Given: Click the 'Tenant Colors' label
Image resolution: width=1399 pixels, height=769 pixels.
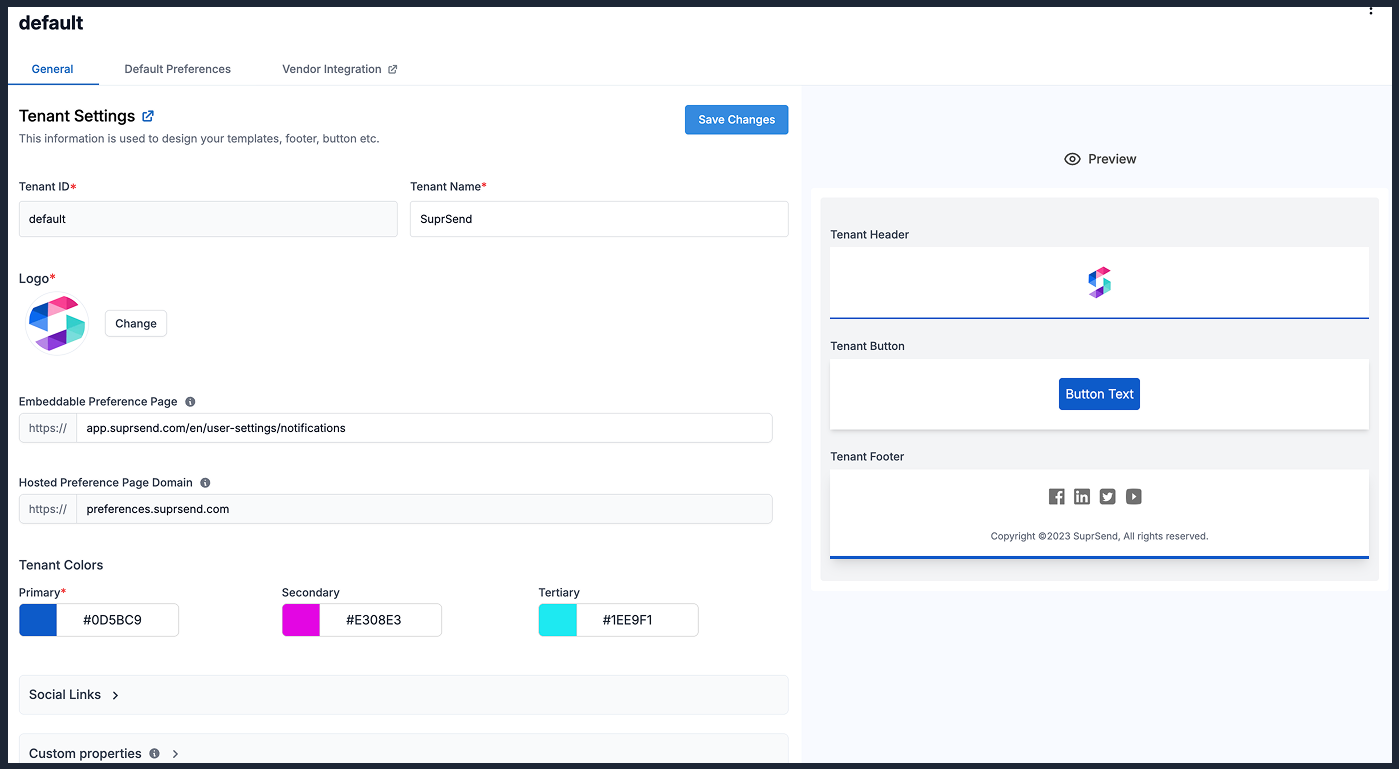Looking at the screenshot, I should point(61,565).
